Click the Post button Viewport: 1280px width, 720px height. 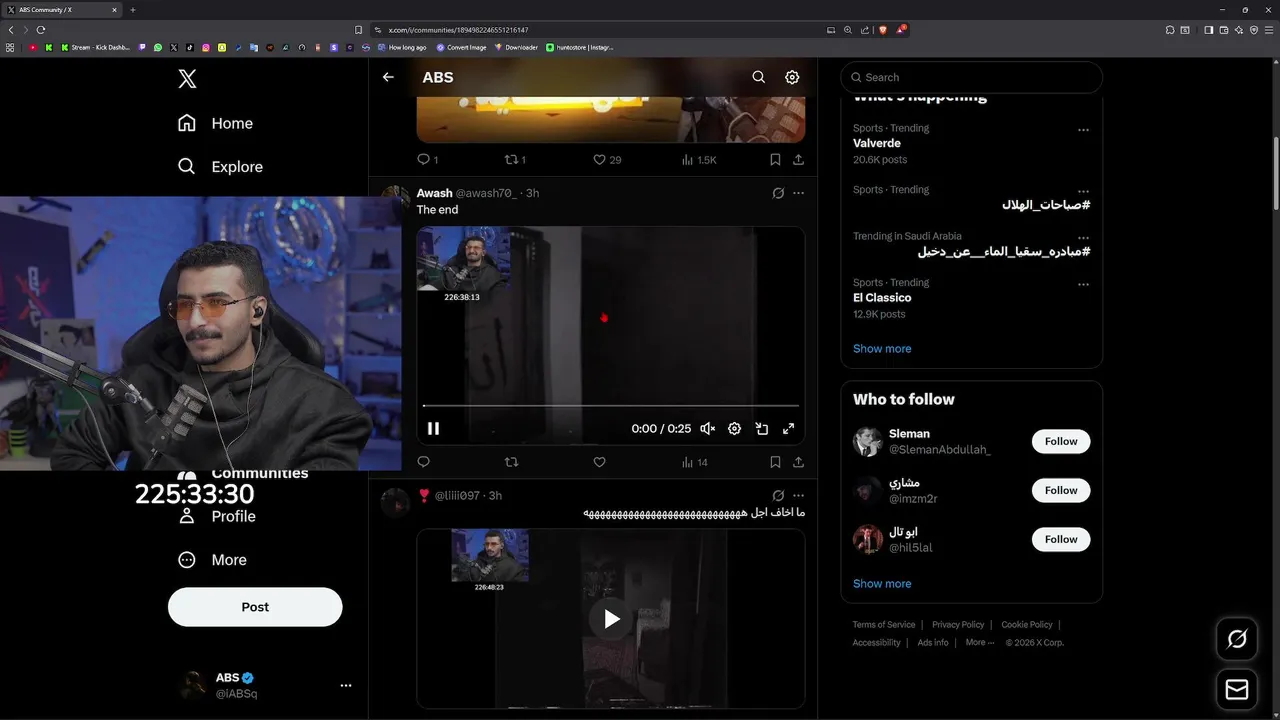pos(255,607)
